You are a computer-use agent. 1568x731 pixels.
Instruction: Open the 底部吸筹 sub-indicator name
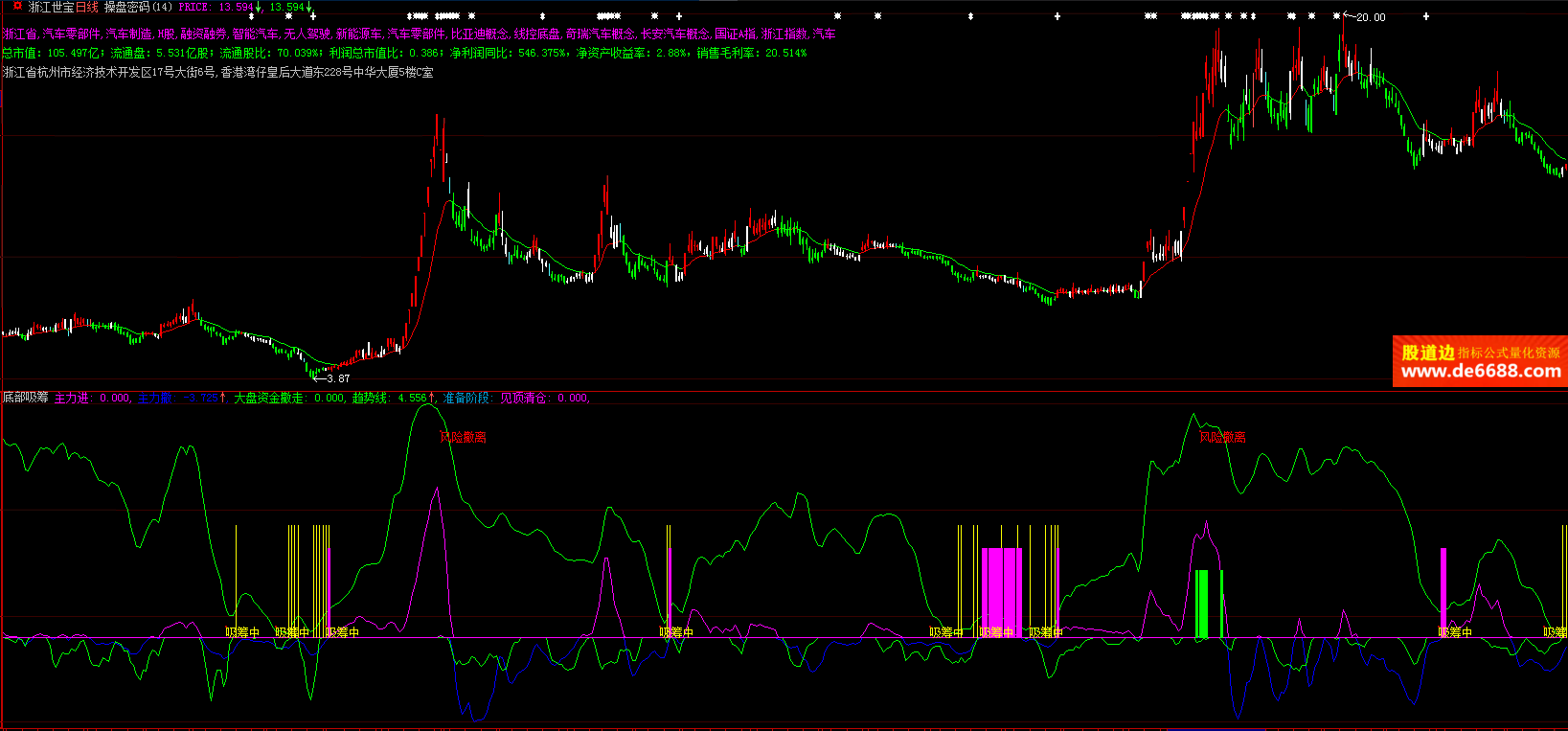[26, 397]
